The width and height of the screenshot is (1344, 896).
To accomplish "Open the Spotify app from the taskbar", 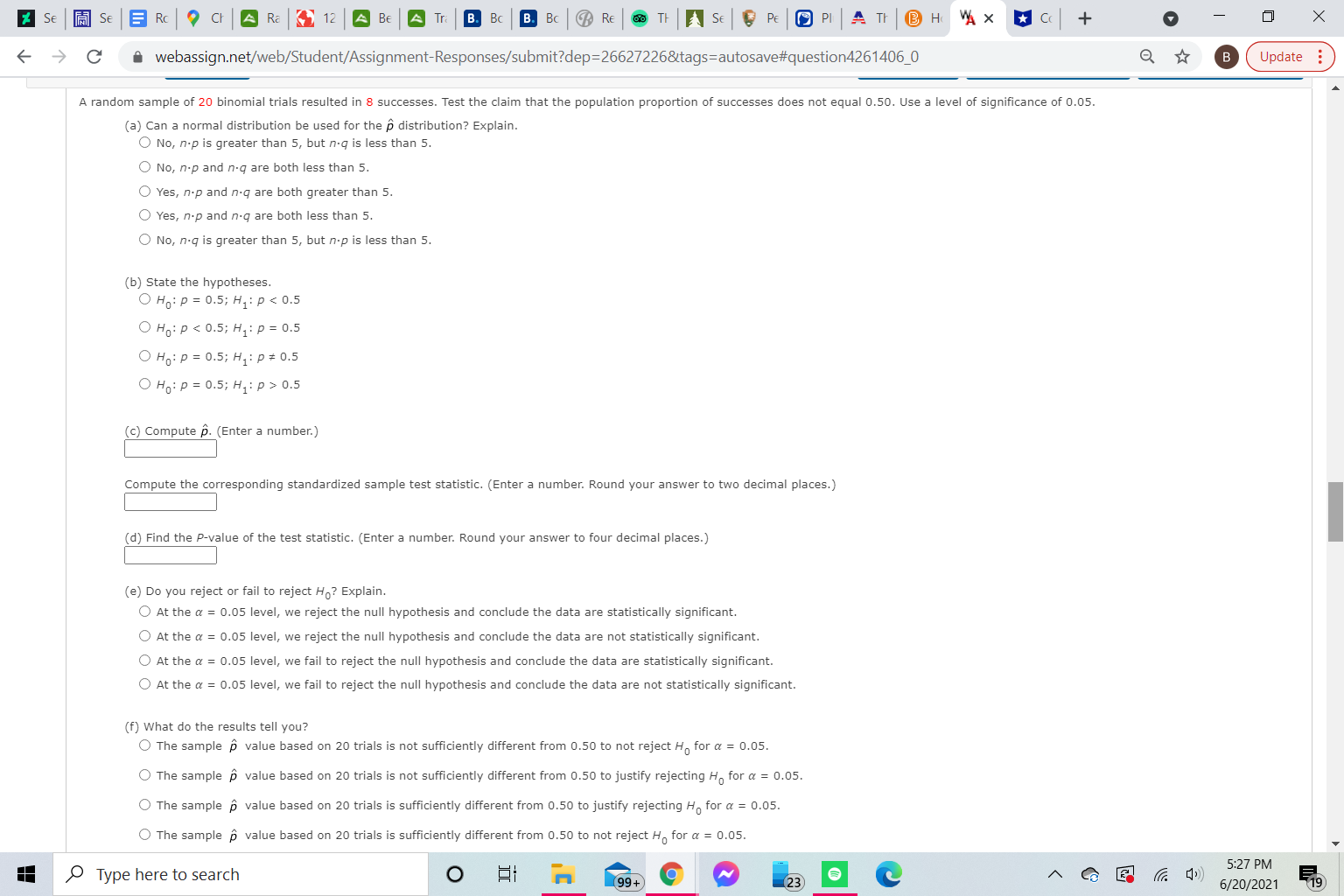I will click(834, 873).
